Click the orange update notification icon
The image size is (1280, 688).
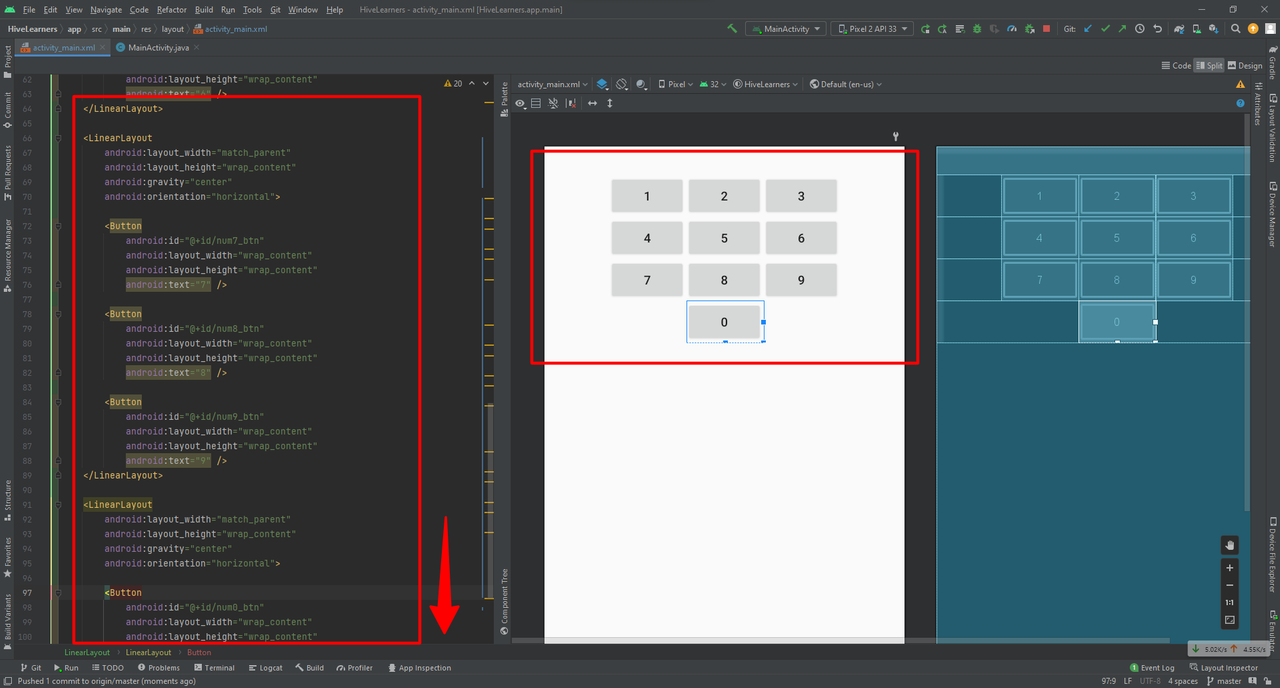(1253, 29)
